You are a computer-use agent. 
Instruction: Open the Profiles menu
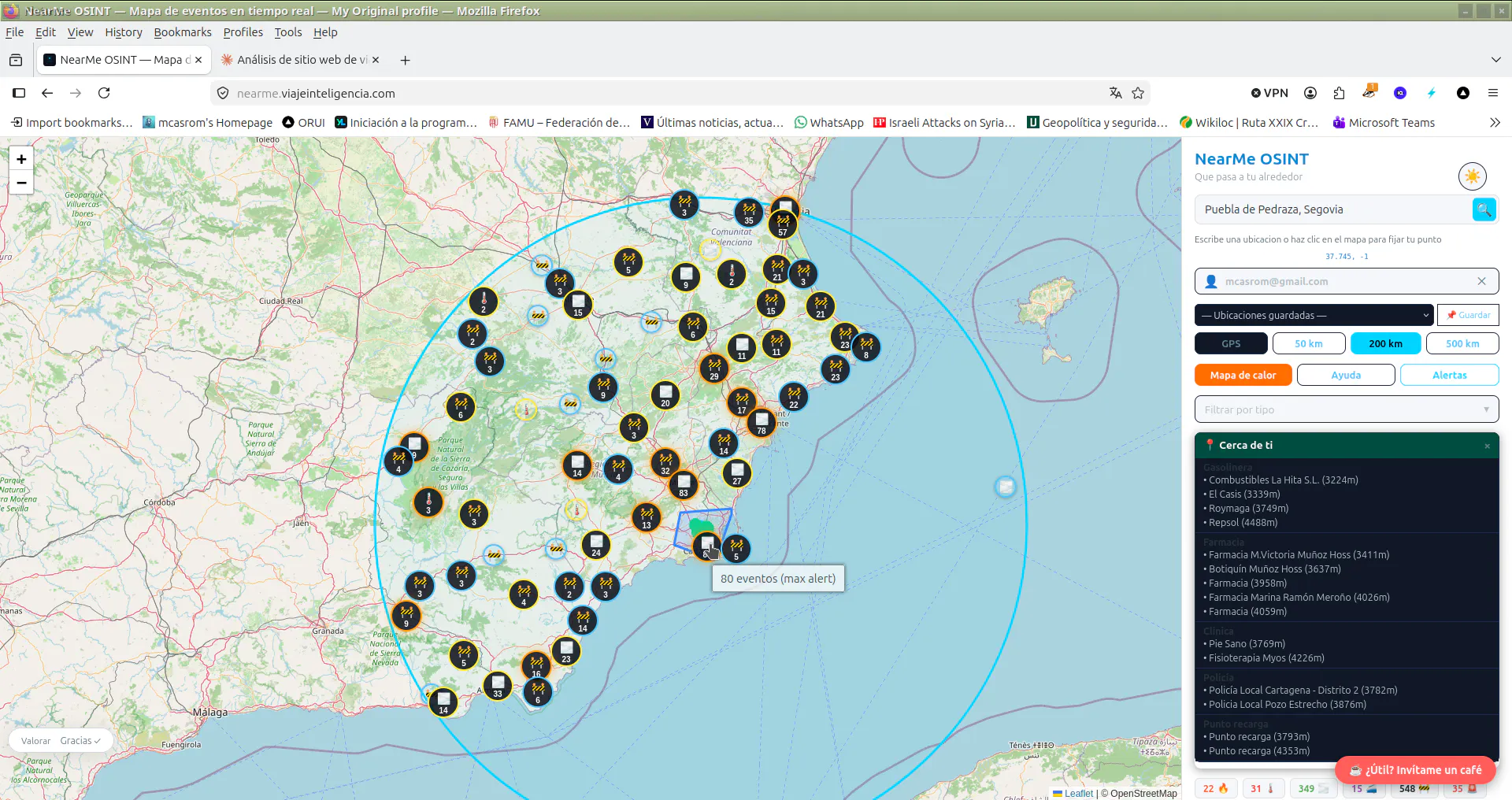click(243, 32)
